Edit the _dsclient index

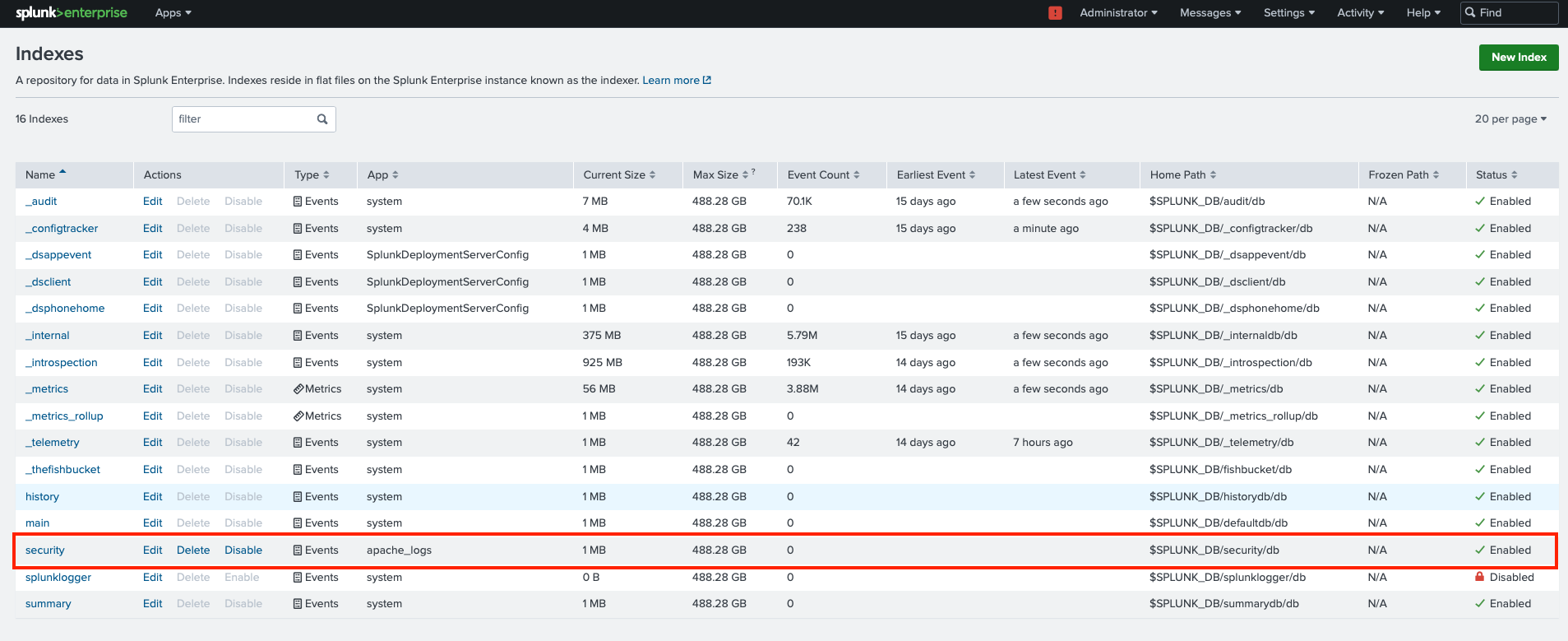click(x=153, y=282)
